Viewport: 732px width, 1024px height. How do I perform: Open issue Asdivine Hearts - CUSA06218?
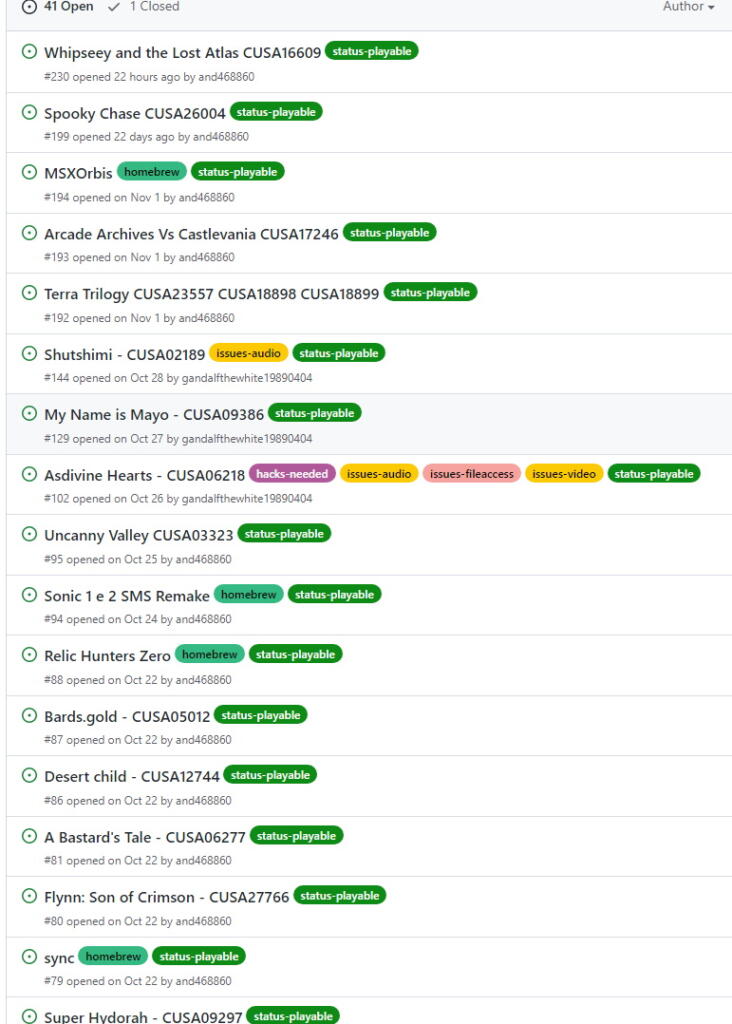(144, 475)
